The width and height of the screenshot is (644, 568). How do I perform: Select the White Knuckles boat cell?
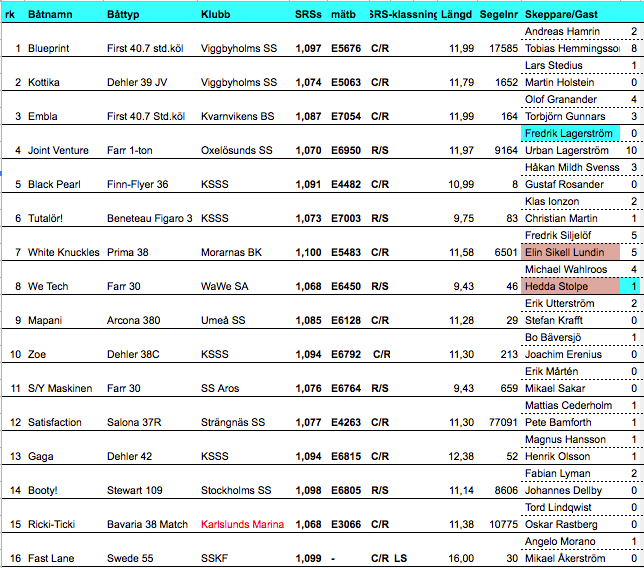click(x=63, y=252)
